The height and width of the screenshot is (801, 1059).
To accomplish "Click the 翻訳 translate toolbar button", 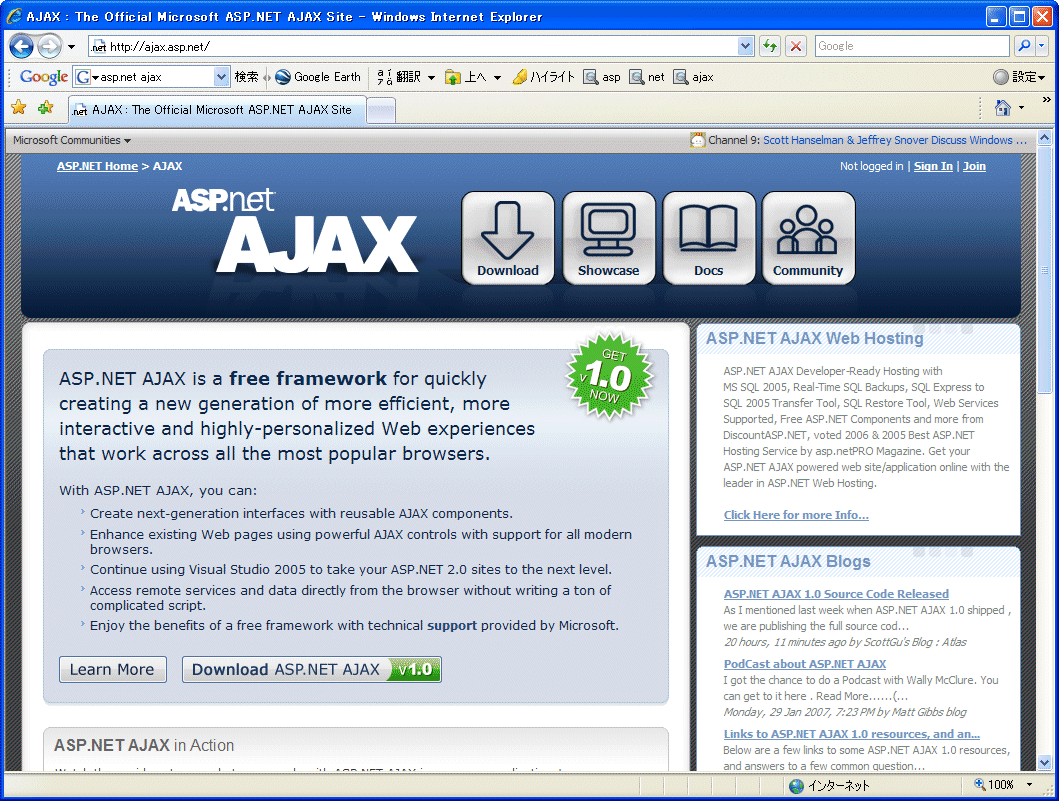I will [398, 77].
